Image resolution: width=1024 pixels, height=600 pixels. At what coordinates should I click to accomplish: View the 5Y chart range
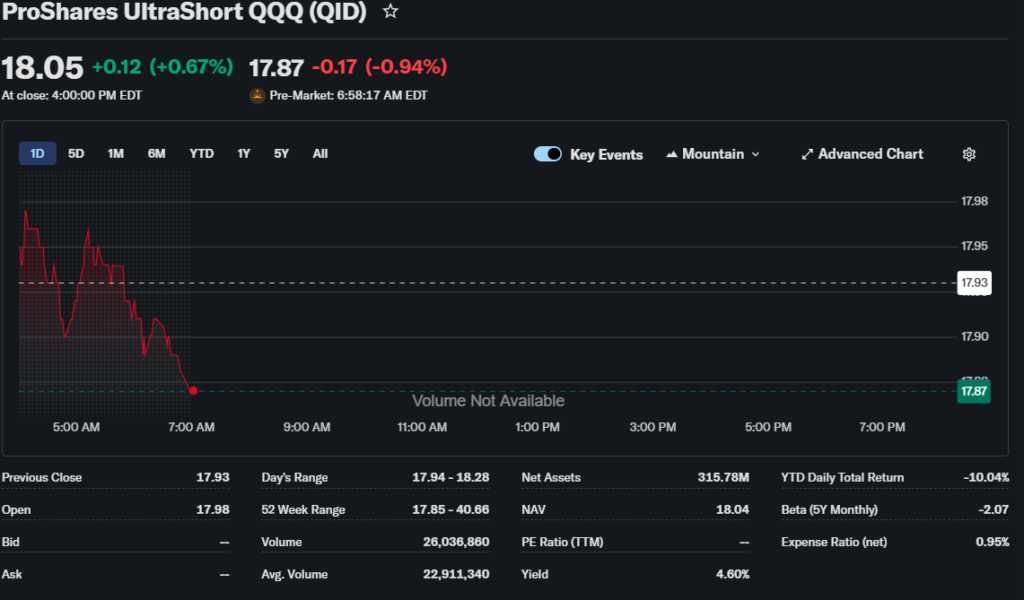(x=281, y=154)
